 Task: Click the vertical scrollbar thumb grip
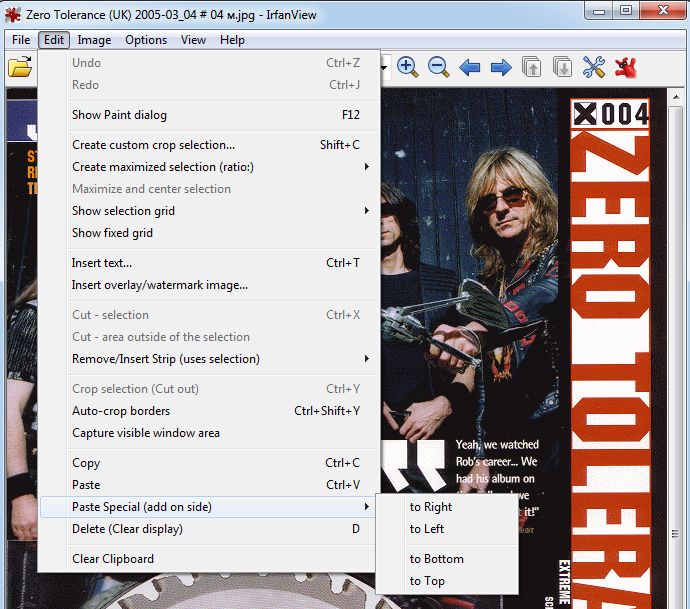[x=676, y=534]
